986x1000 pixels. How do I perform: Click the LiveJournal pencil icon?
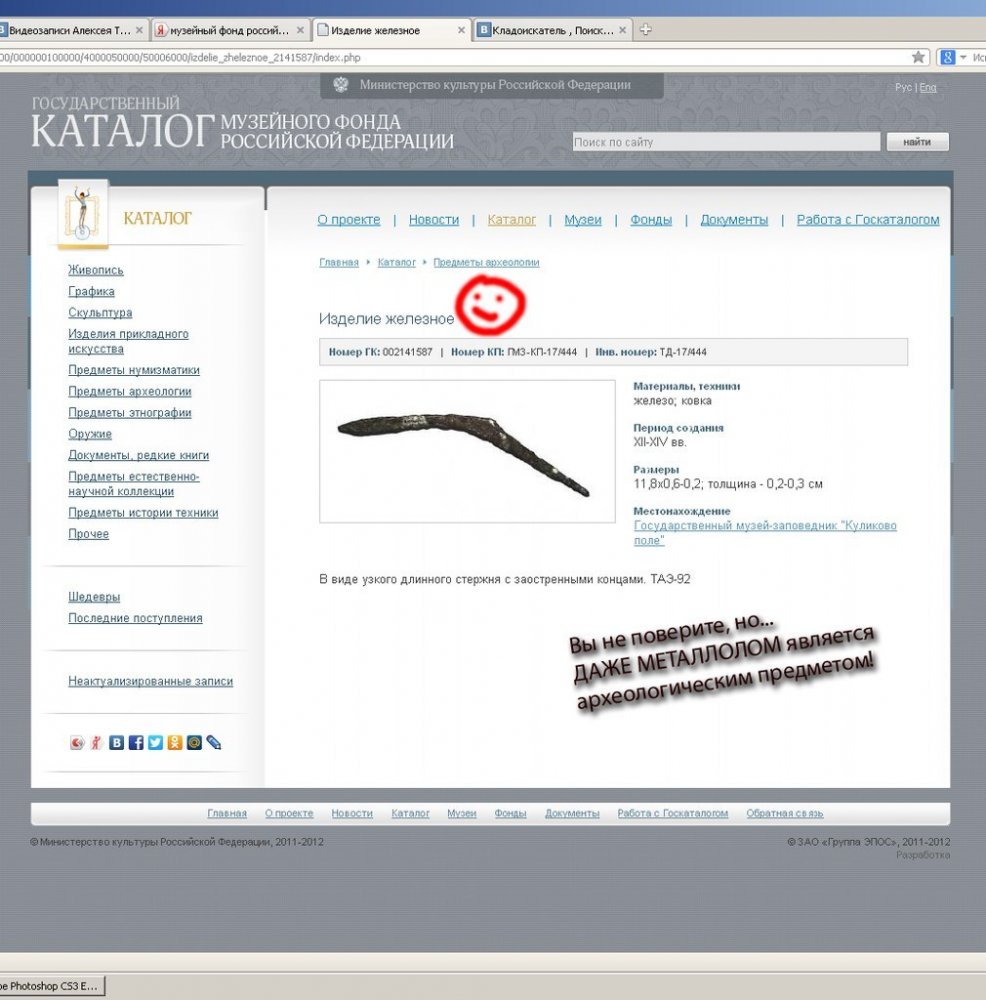click(213, 743)
